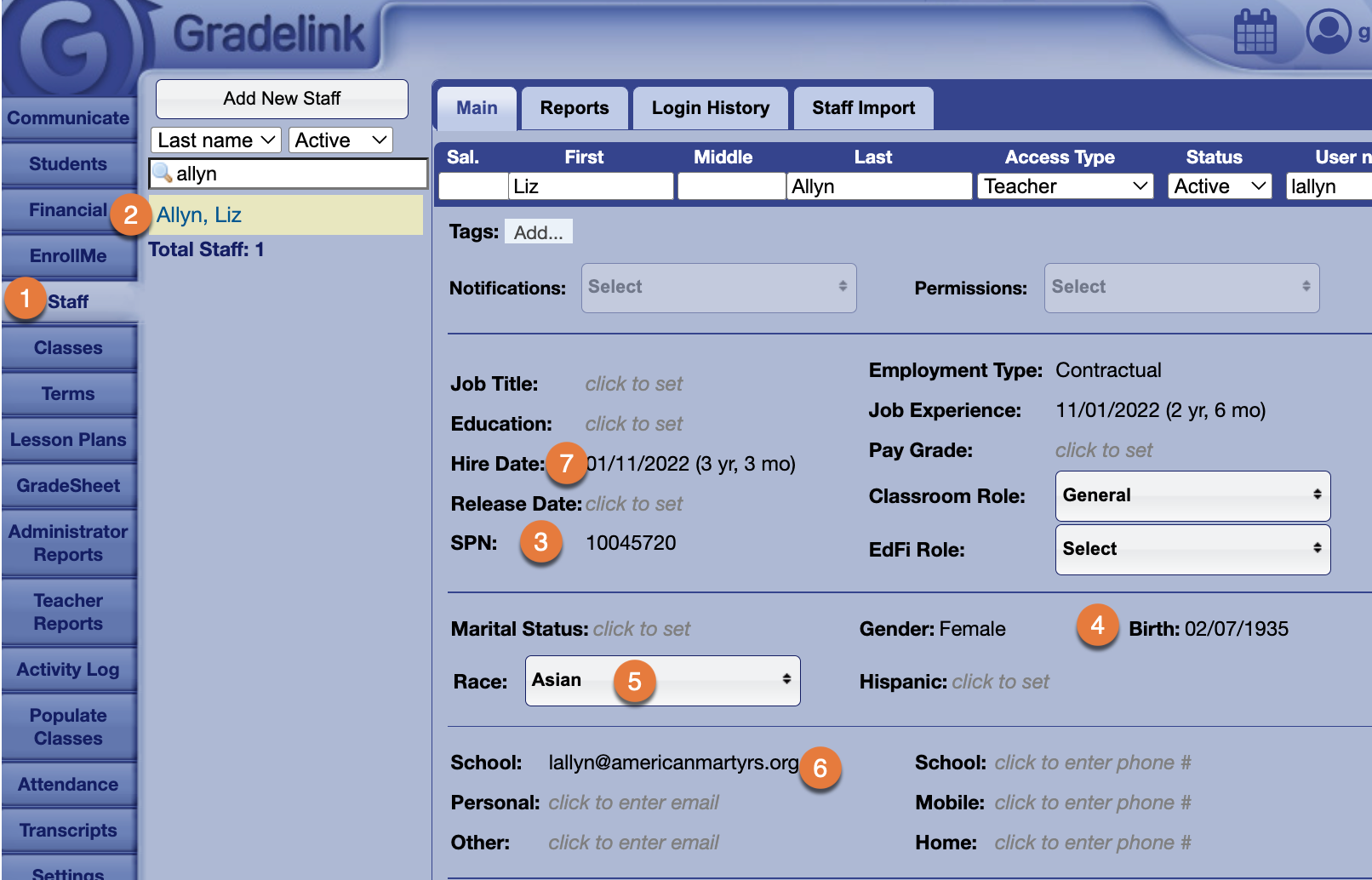Open Populate Classes in the sidebar

[68, 727]
